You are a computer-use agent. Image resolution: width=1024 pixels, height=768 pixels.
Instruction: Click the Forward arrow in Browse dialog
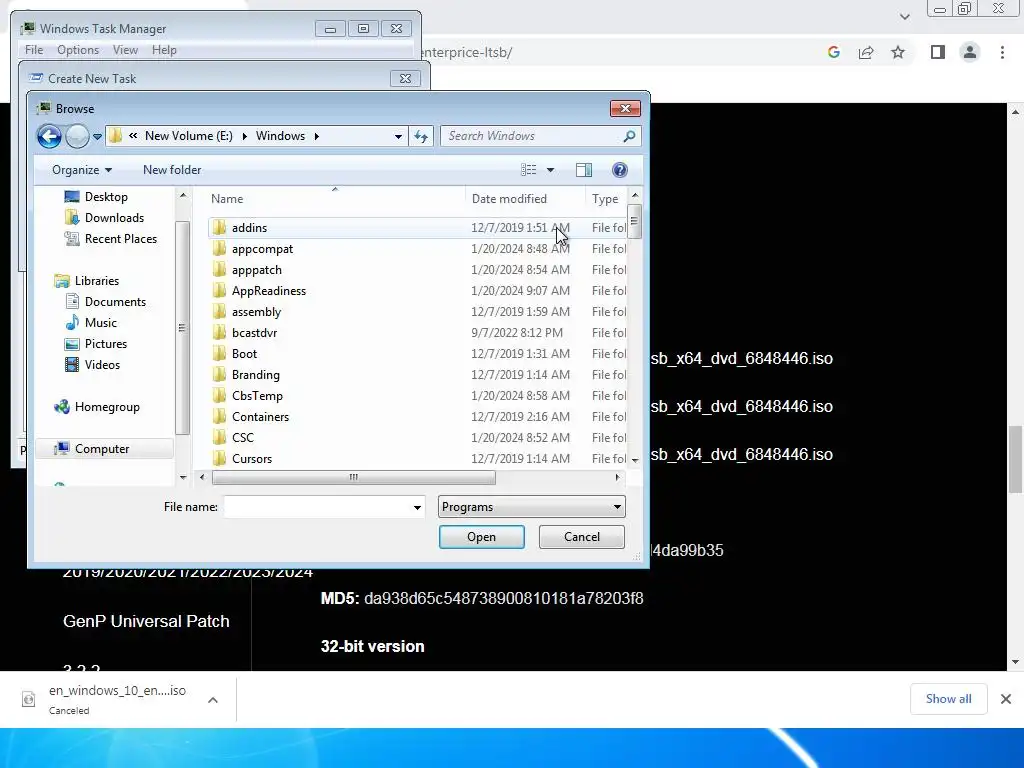tap(77, 136)
